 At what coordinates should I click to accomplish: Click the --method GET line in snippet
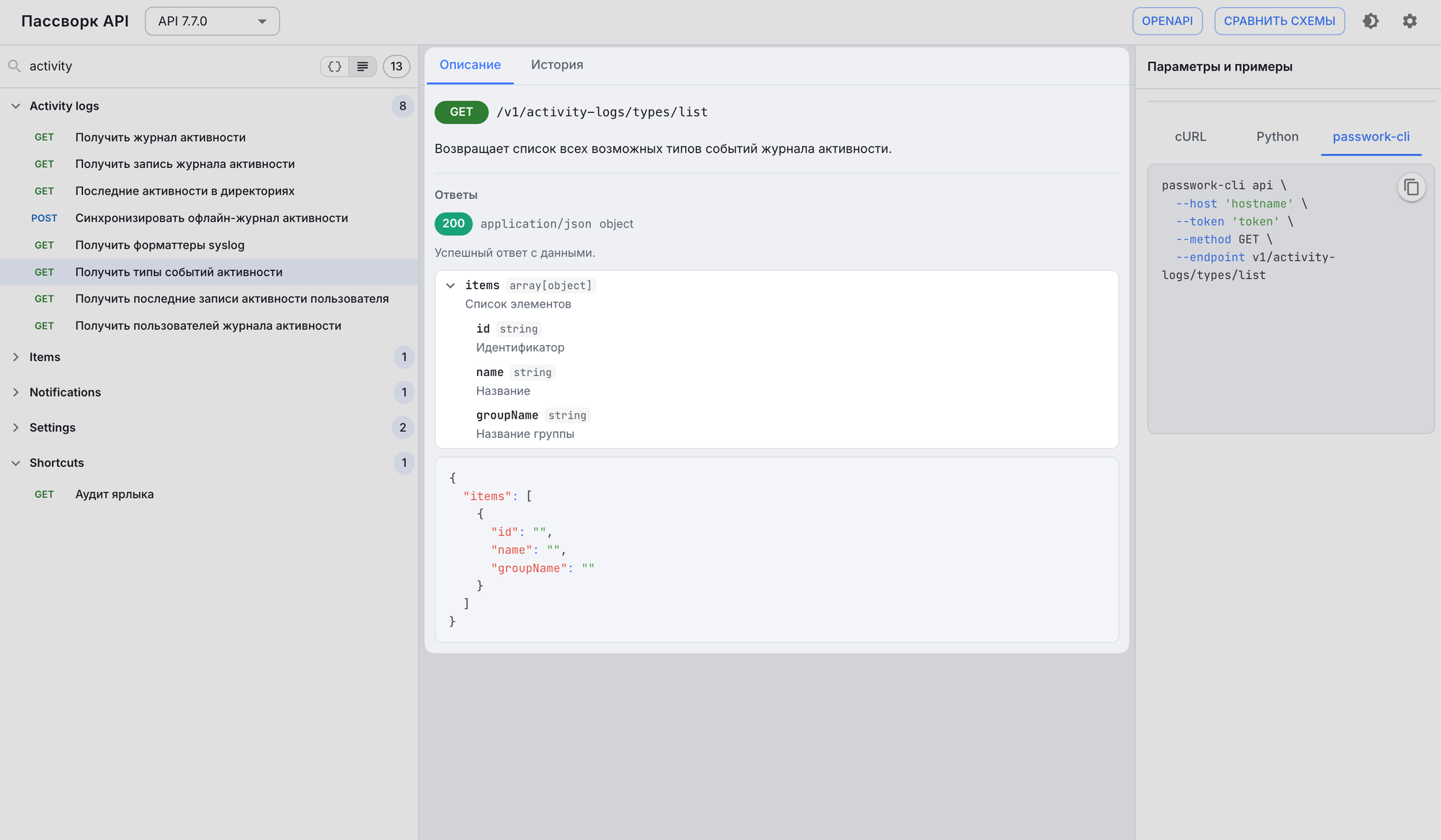1224,240
